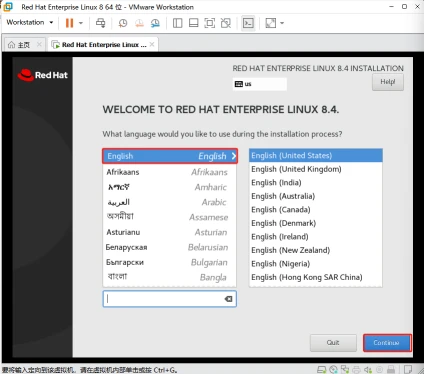
Task: Choose English (New Zealand) locale
Action: (x=316, y=250)
